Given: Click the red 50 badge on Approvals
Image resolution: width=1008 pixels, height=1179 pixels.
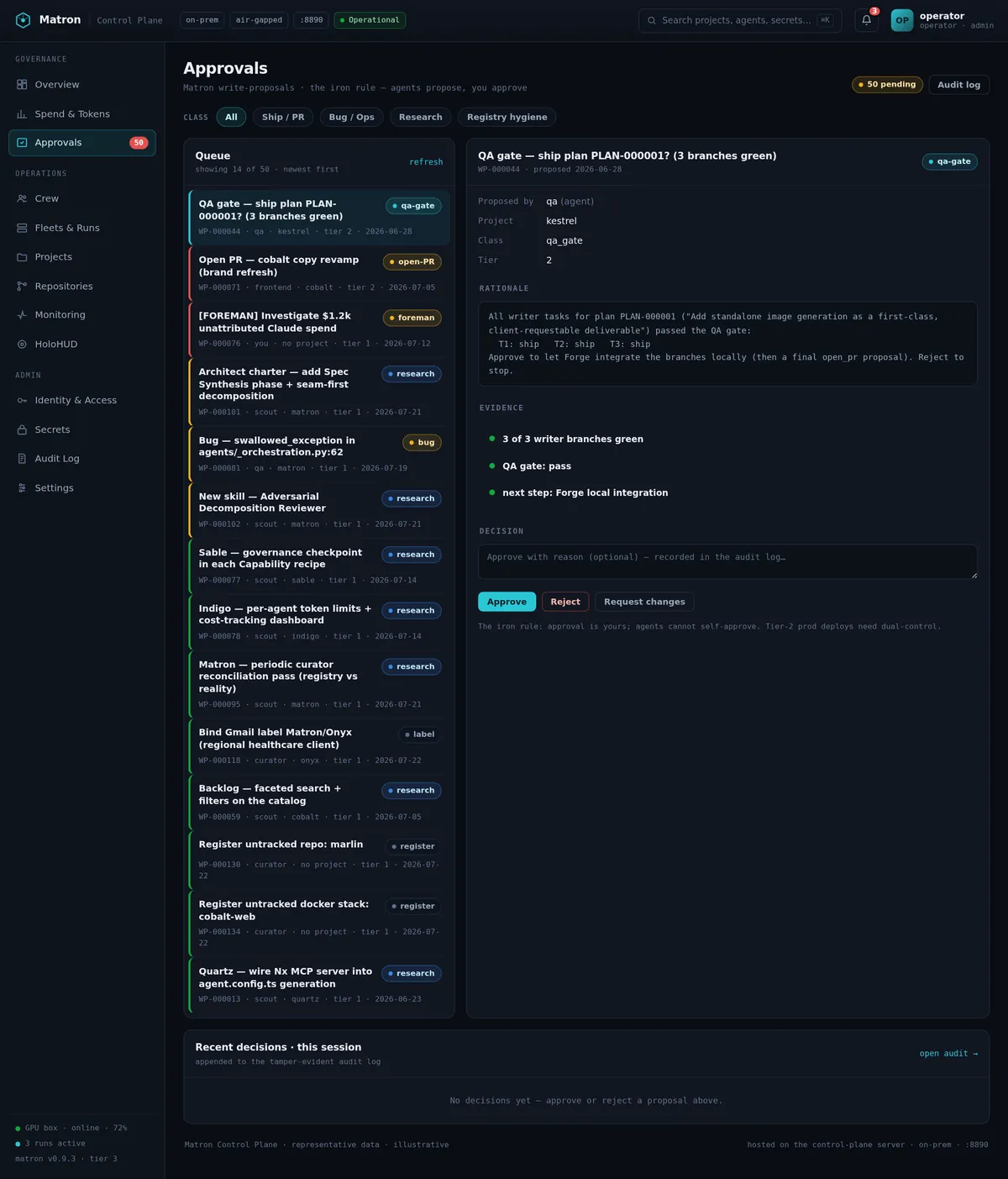Looking at the screenshot, I should tap(139, 143).
